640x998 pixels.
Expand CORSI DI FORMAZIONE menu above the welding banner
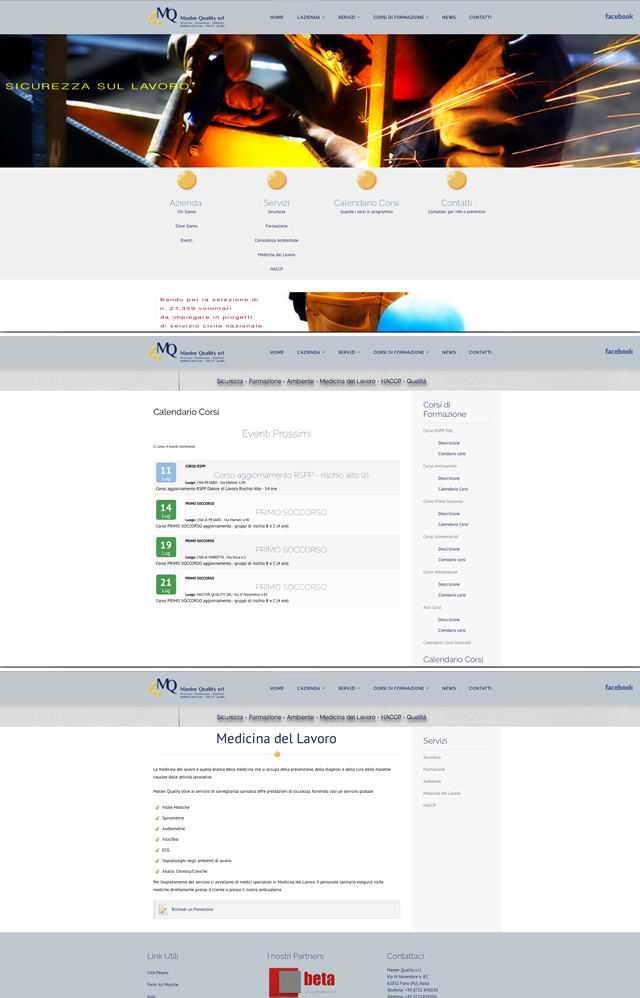[401, 17]
